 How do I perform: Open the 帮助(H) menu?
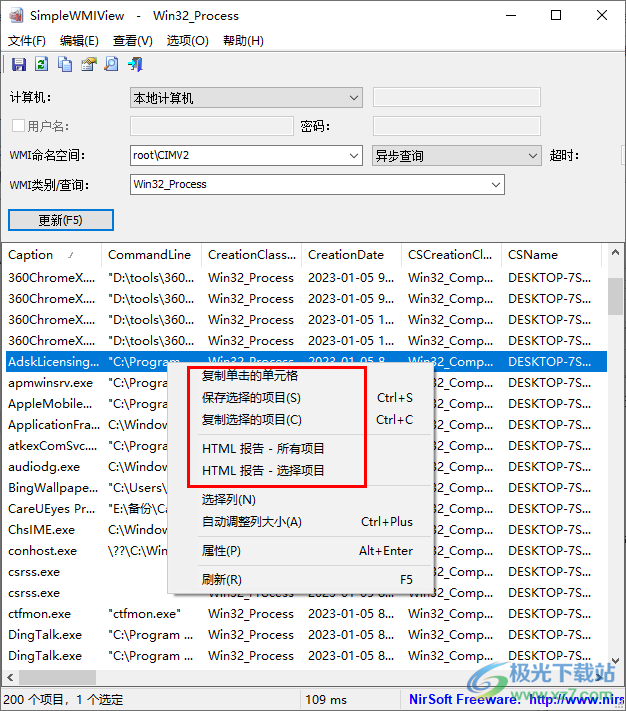pyautogui.click(x=243, y=41)
